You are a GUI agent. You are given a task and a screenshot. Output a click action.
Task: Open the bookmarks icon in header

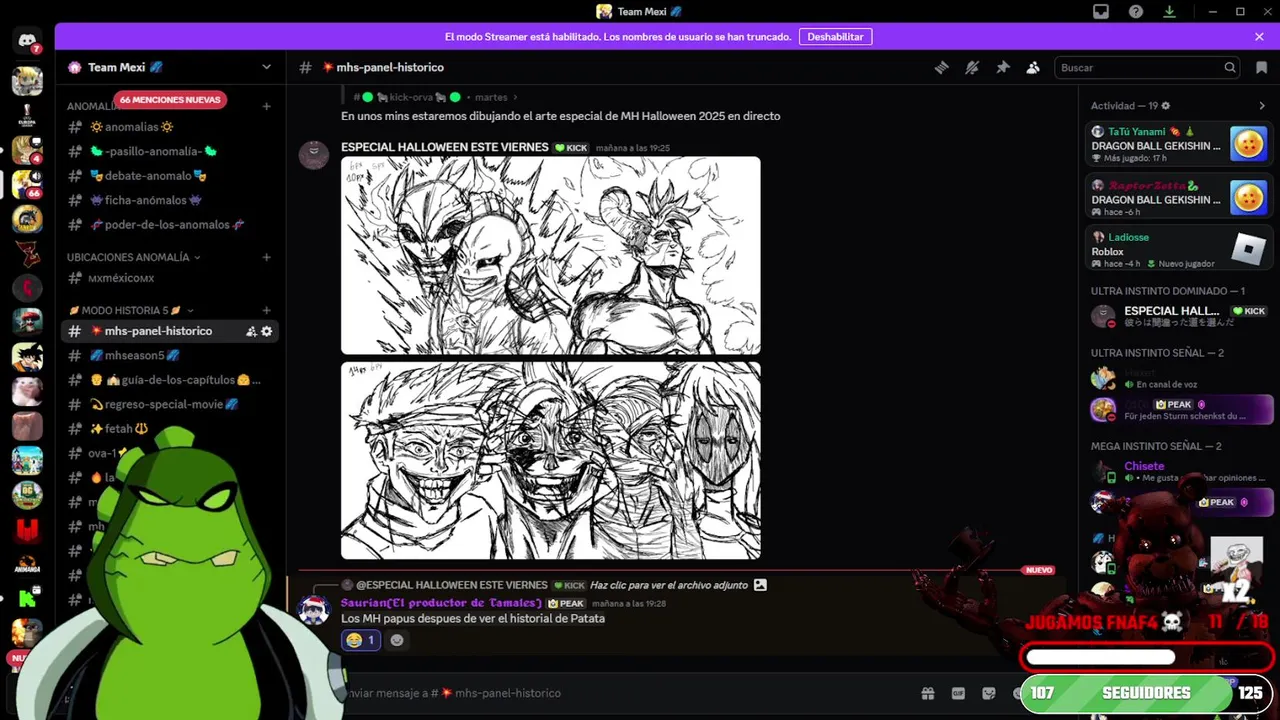click(1262, 67)
